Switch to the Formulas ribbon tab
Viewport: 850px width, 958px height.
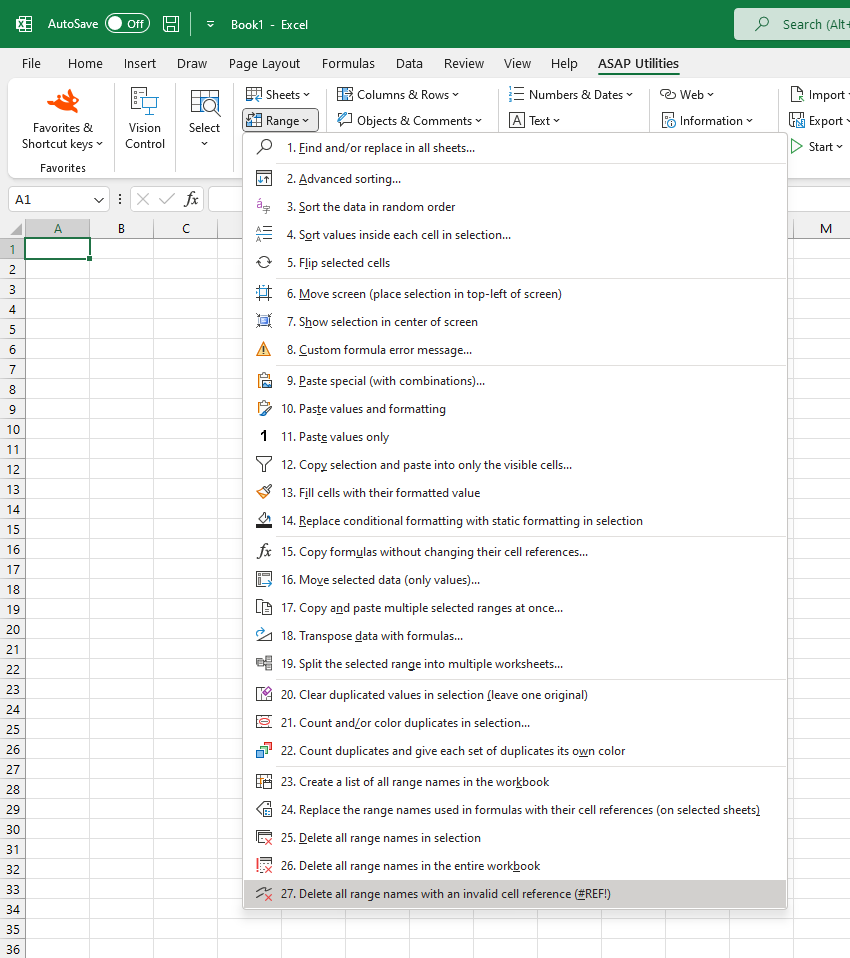pyautogui.click(x=348, y=63)
